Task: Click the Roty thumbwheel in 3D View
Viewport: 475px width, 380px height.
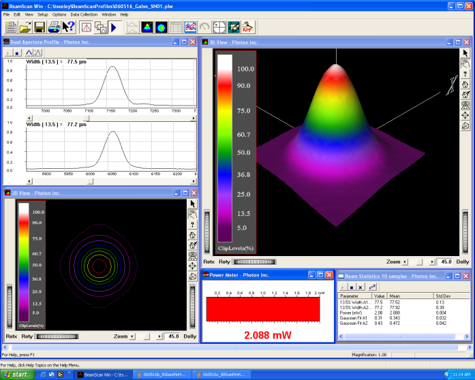Action: [254, 262]
